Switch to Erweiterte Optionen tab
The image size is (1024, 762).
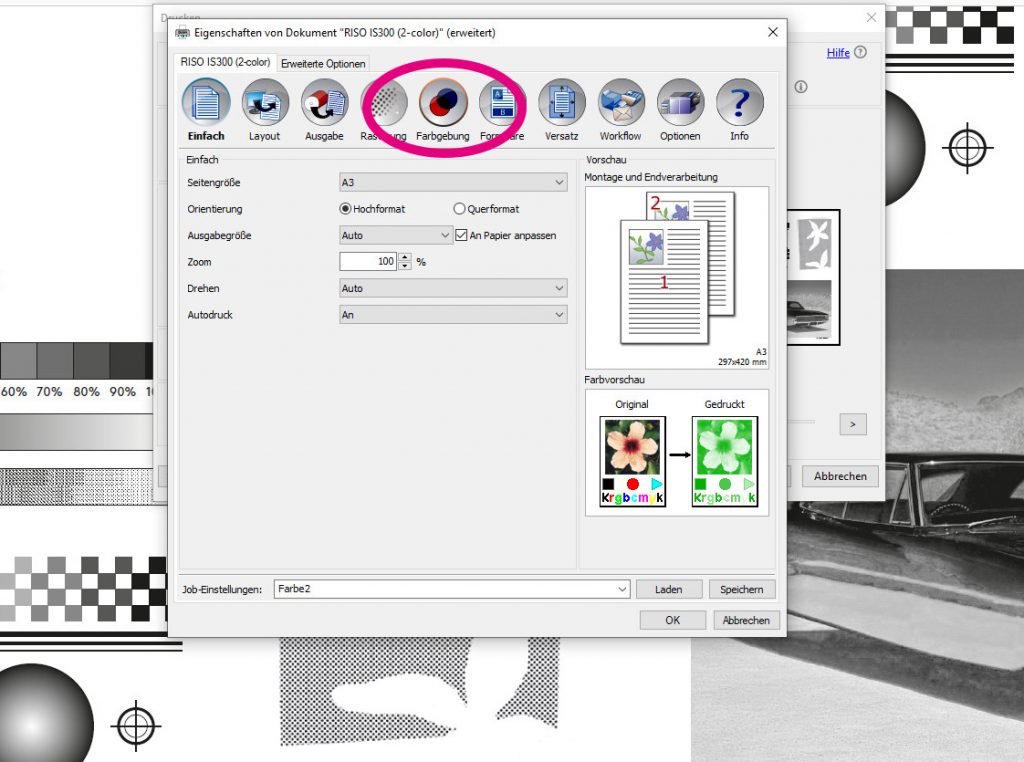coord(323,63)
